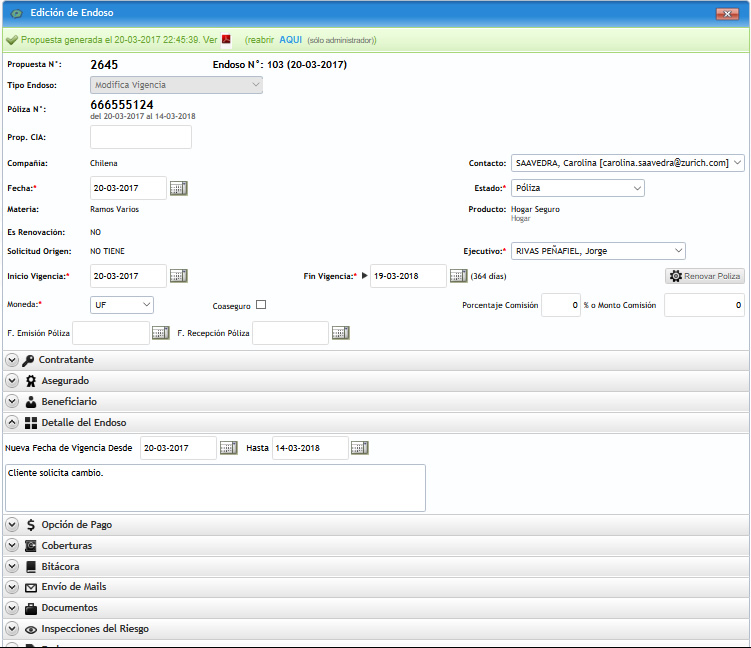Click the Renovar Poliza button
The width and height of the screenshot is (751, 648).
(x=705, y=276)
